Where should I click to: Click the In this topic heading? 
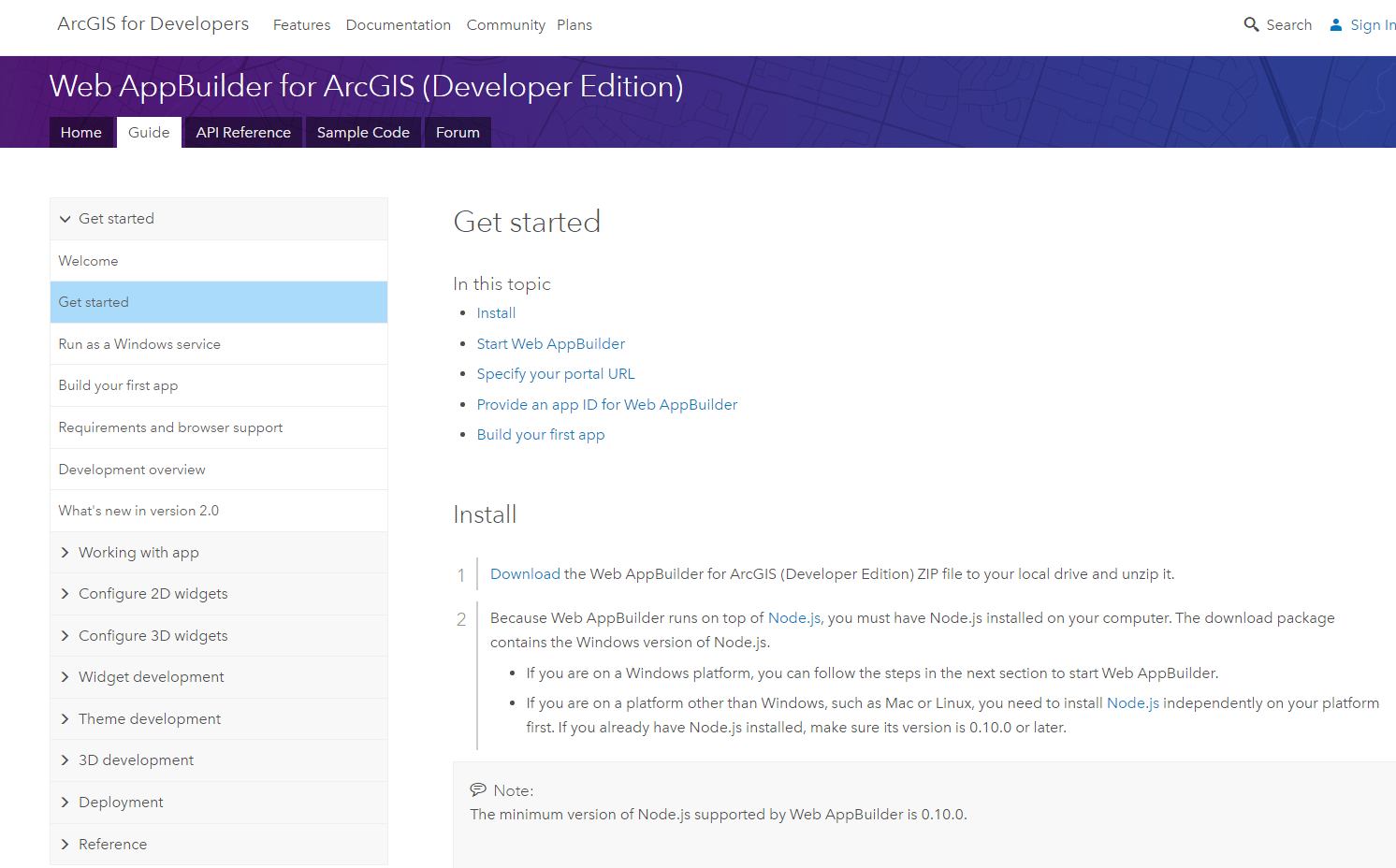(502, 284)
